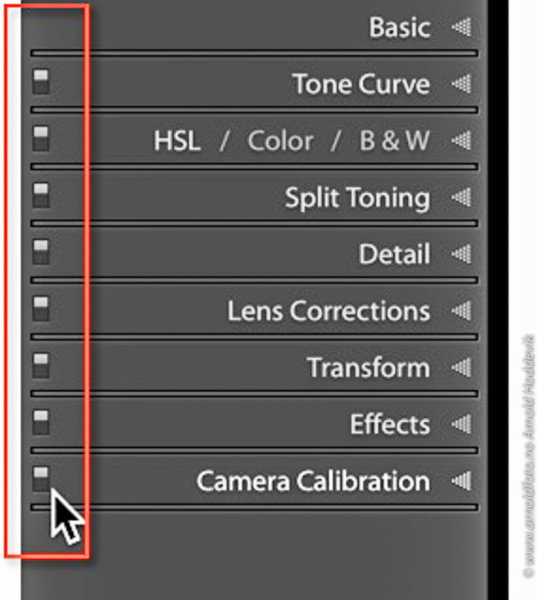Toggle the Transform panel switch

[41, 365]
